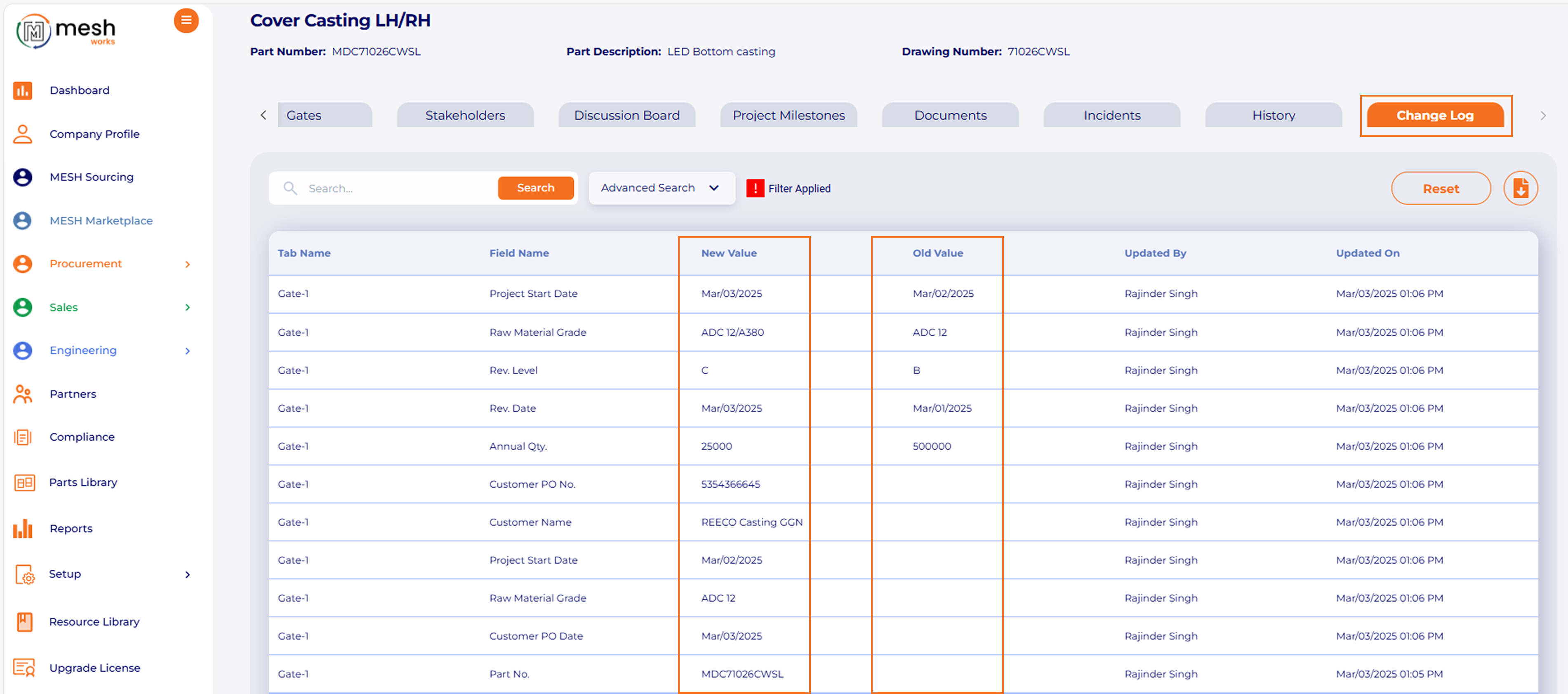The image size is (1568, 694).
Task: Click the orange Search button
Action: click(x=535, y=188)
